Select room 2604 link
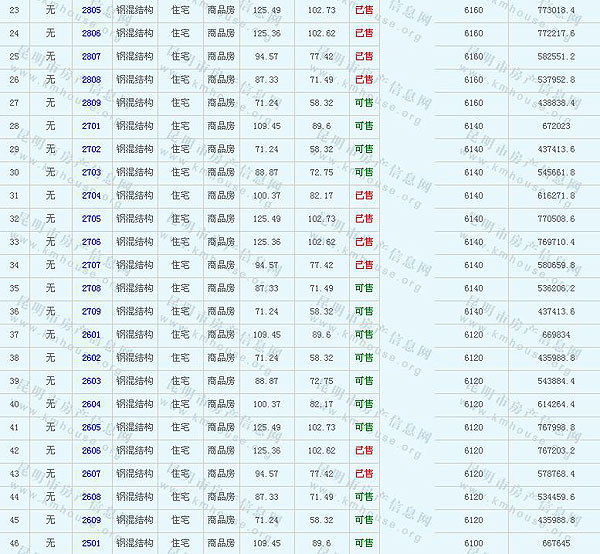Screen dimensions: 600x554 tap(91, 404)
